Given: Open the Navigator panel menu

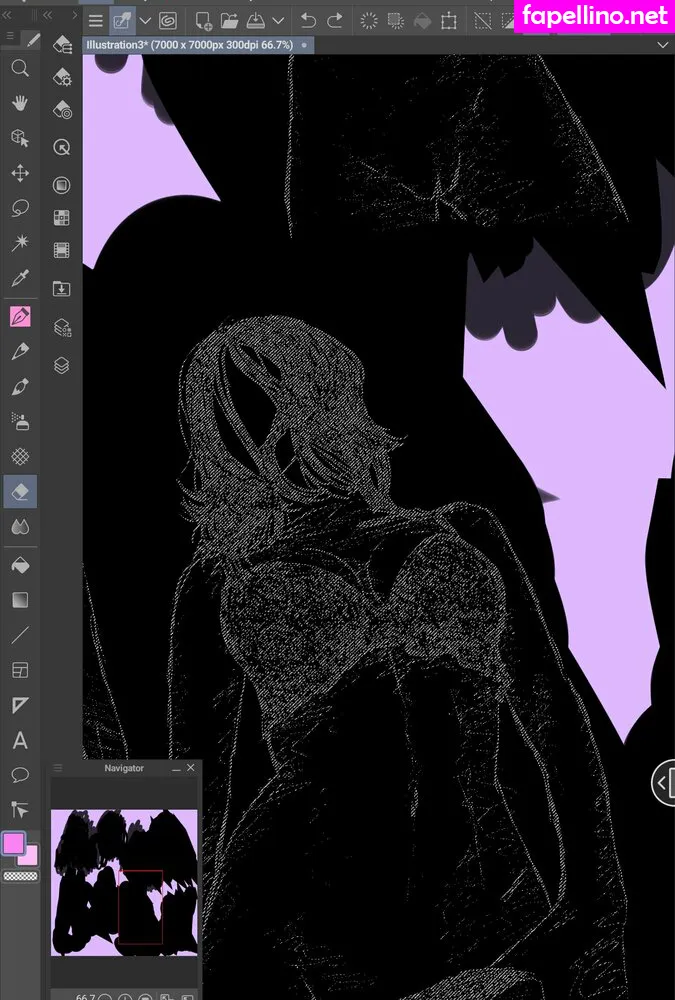Looking at the screenshot, I should click(x=58, y=768).
